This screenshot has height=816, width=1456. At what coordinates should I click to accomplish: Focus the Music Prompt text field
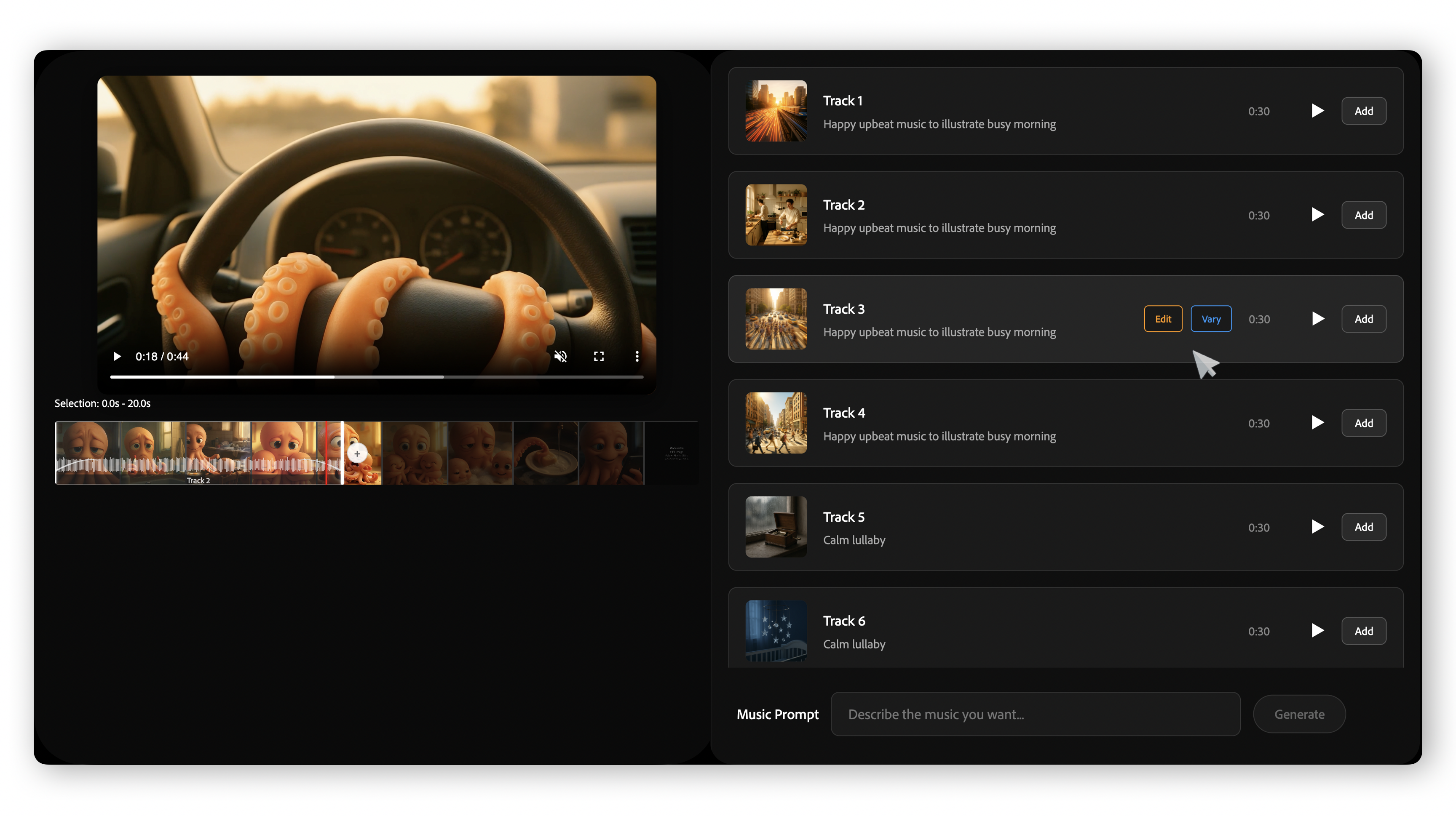pyautogui.click(x=1035, y=715)
